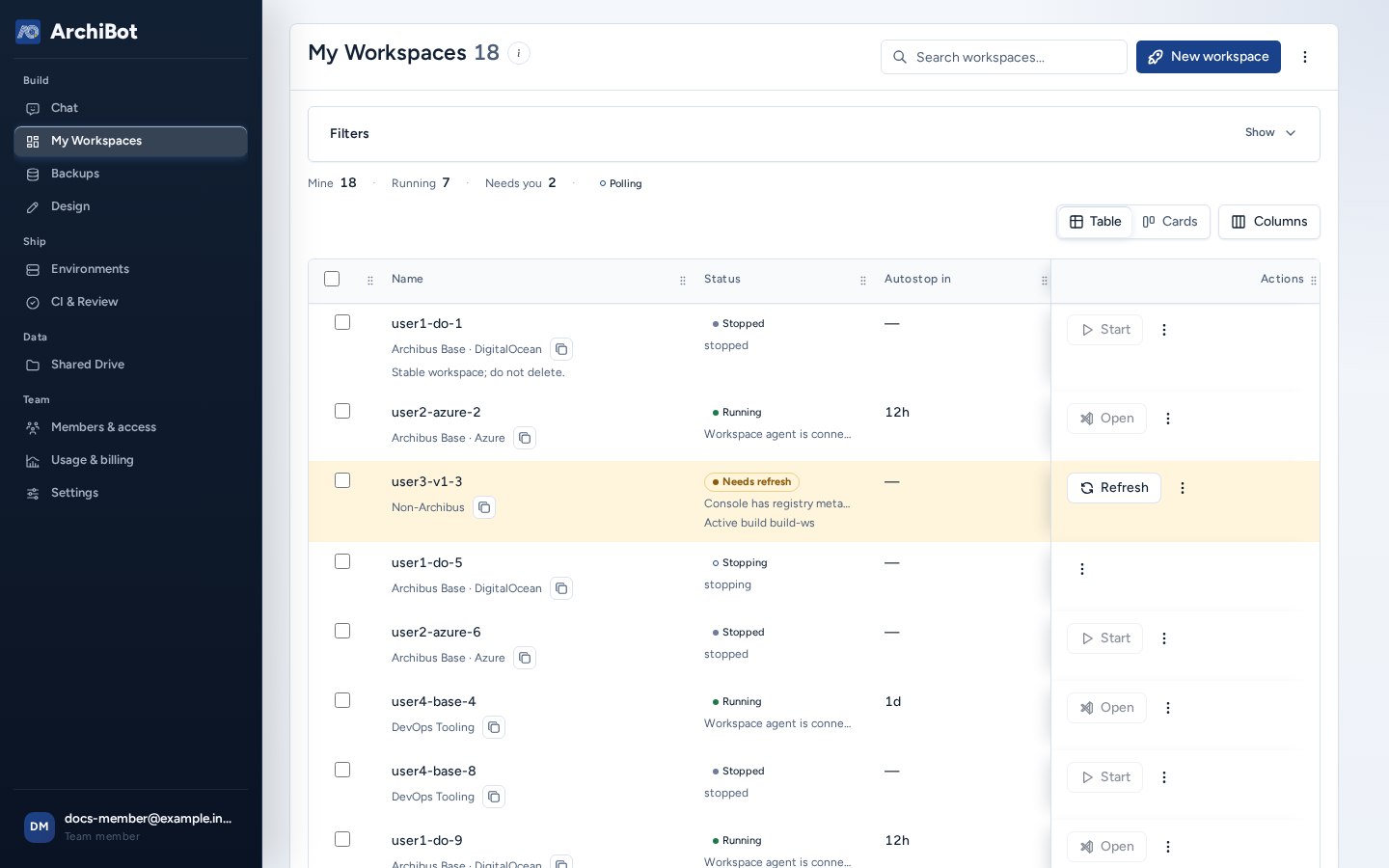Screen dimensions: 1389x868
Task: Open more actions for user1-do-9
Action: pyautogui.click(x=1168, y=847)
